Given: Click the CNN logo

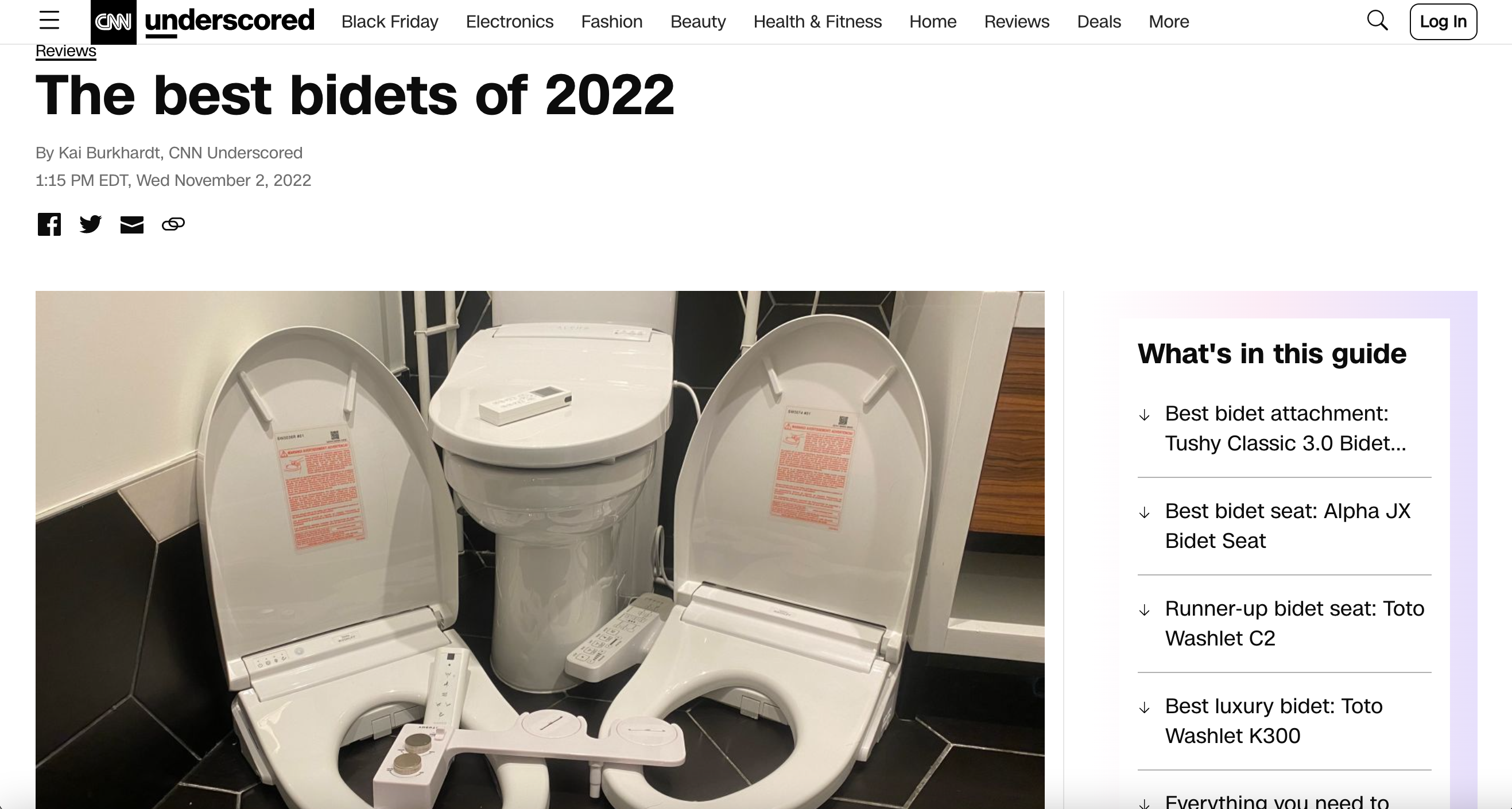Looking at the screenshot, I should (113, 22).
